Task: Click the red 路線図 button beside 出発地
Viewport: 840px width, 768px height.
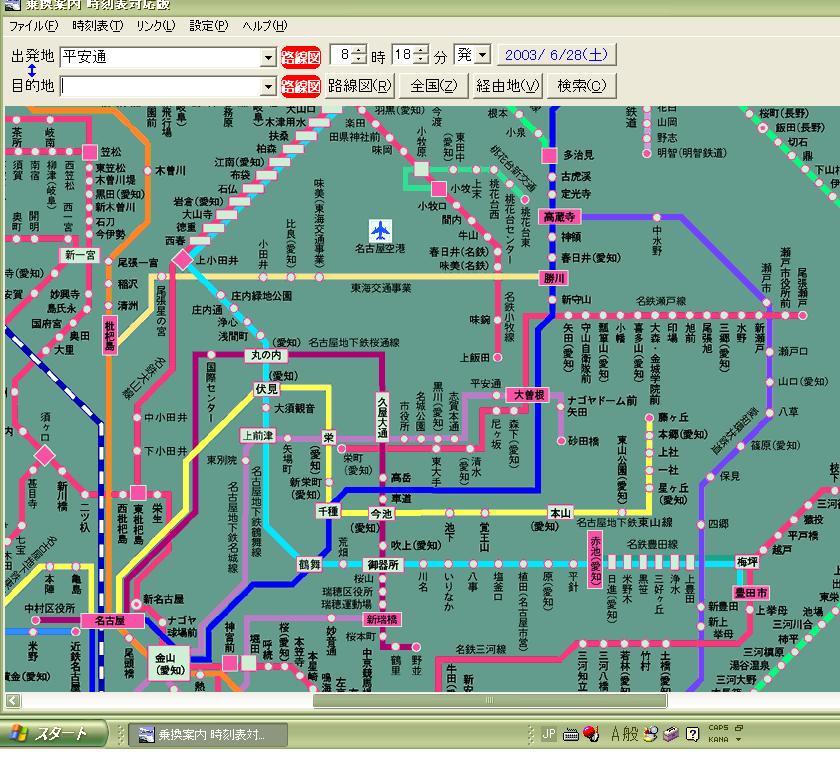Action: pos(301,57)
